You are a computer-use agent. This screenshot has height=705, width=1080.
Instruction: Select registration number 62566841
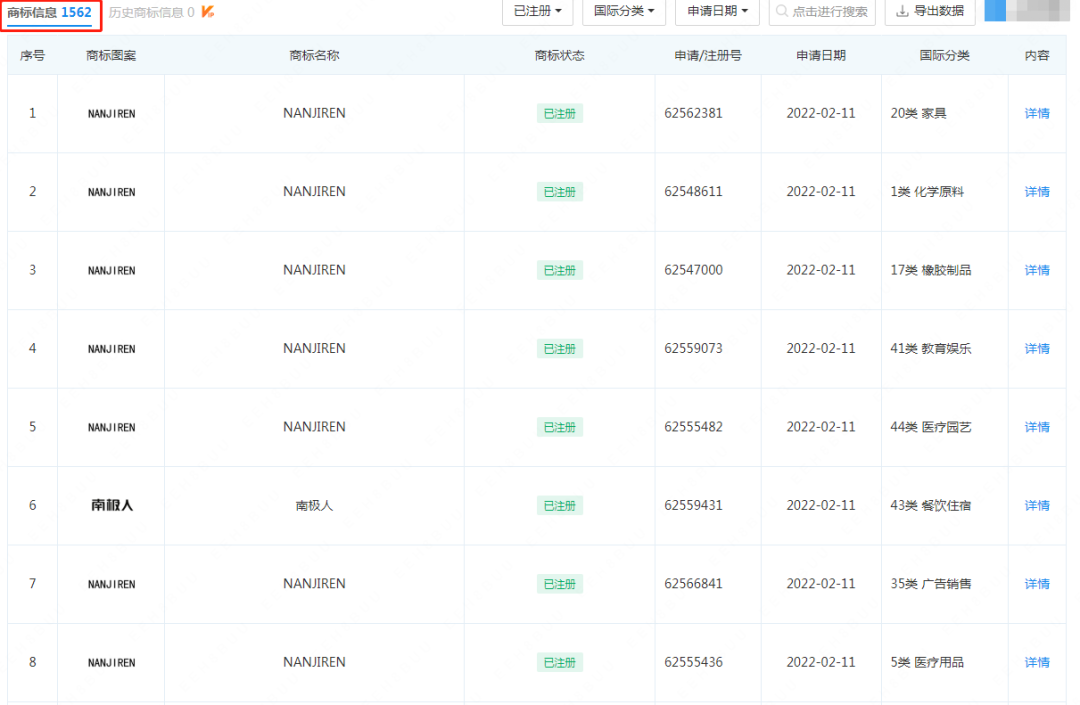694,585
